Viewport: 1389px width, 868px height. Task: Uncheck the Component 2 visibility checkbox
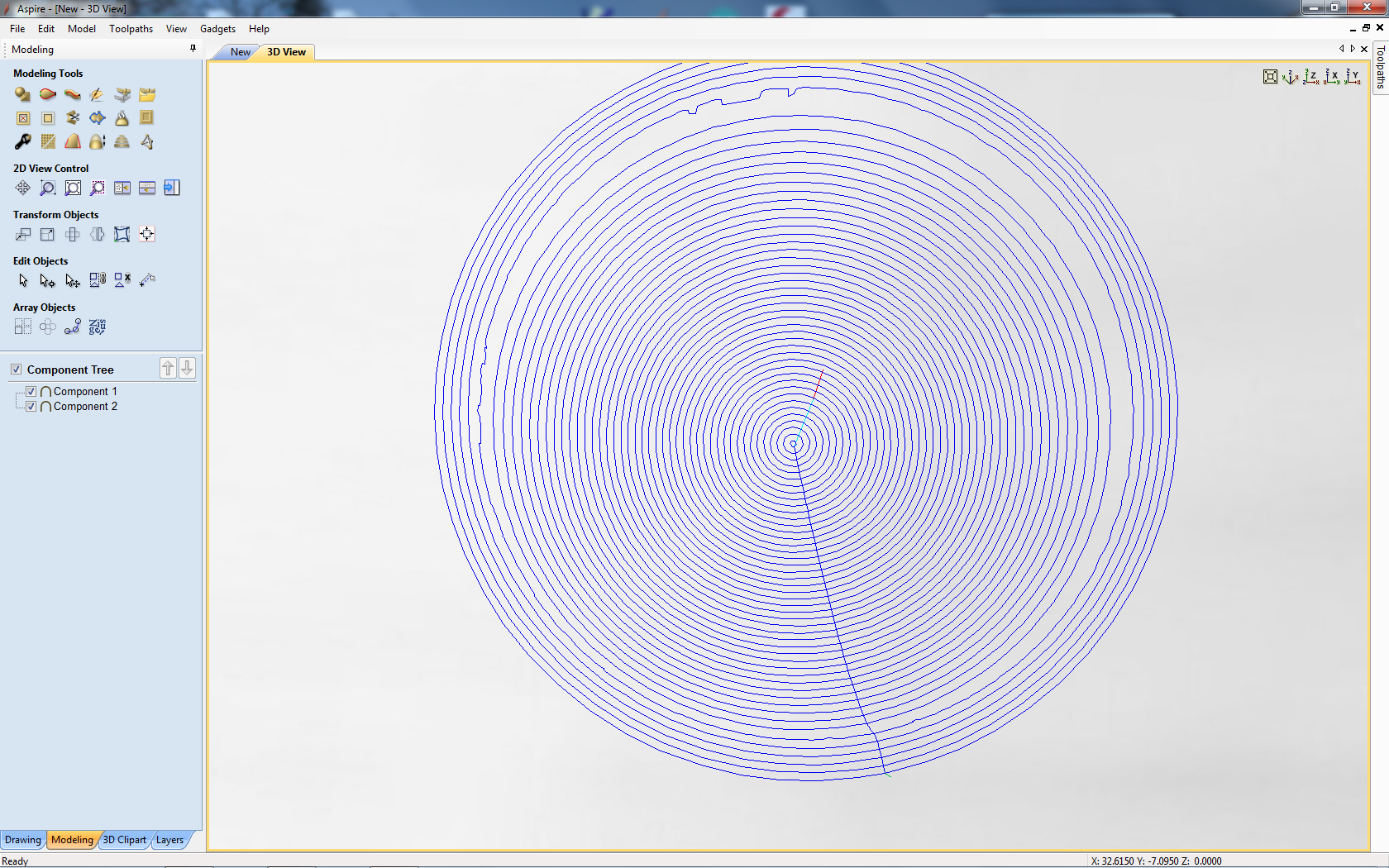click(31, 407)
